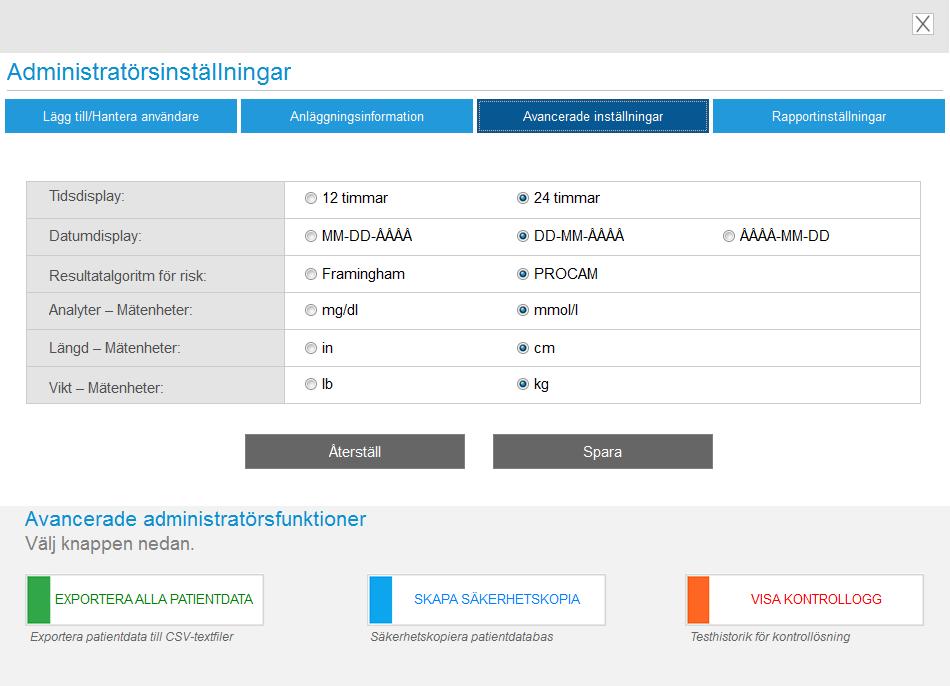Viewport: 950px width, 686px height.
Task: Click the Längd – Mätenheter label
Action: coord(115,348)
